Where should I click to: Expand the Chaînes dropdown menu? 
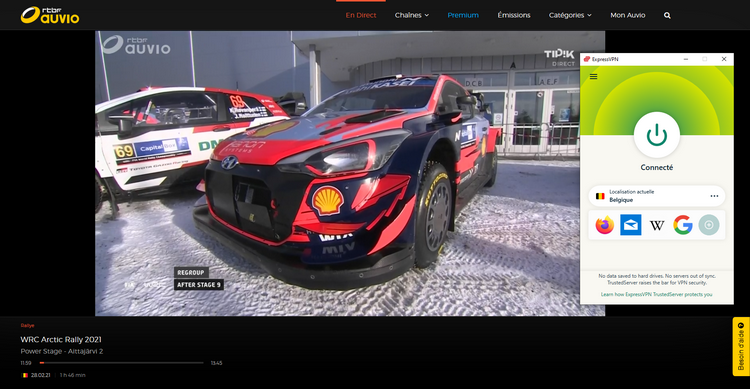pyautogui.click(x=411, y=15)
